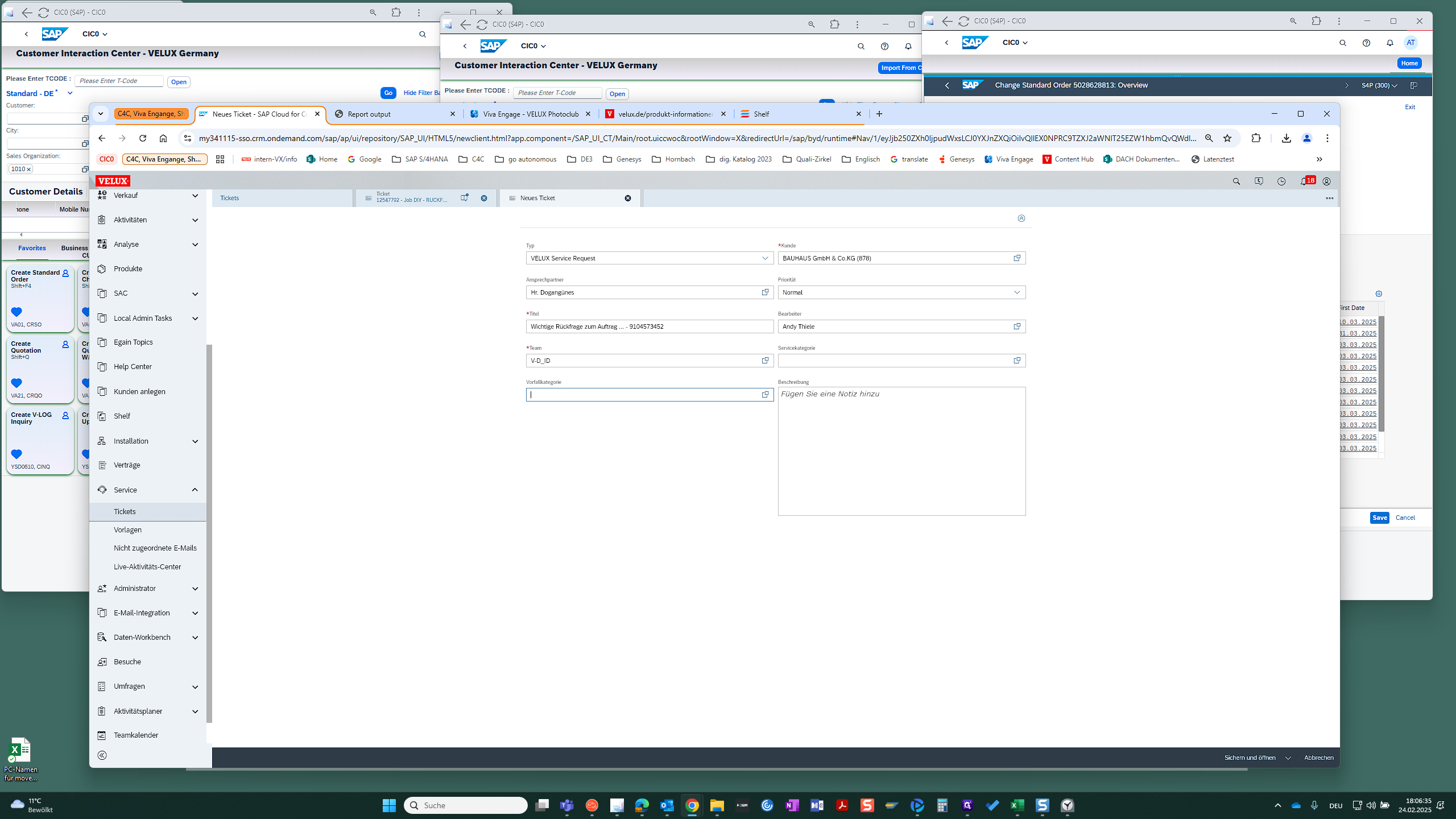Click Cancel in the Change Standard Order window
The image size is (1456, 819).
1405,518
